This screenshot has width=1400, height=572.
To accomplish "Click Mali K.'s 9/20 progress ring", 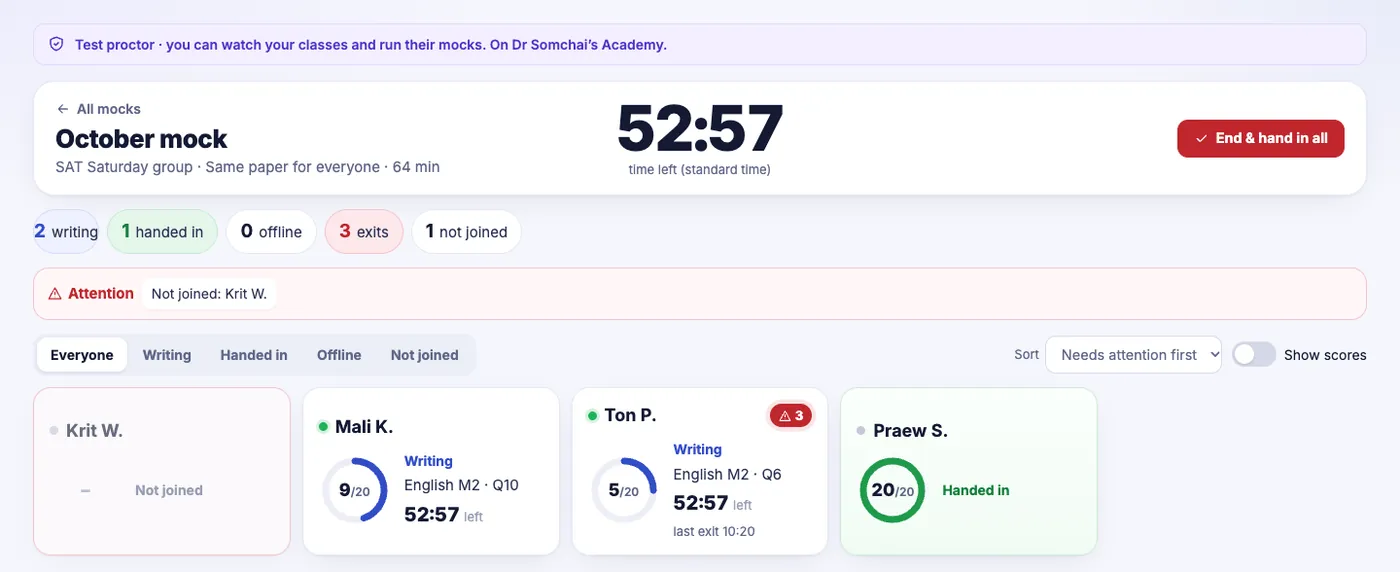I will [x=355, y=490].
